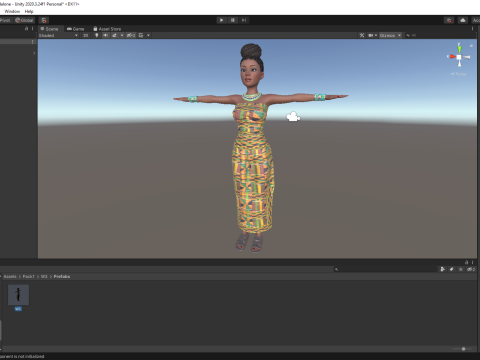480x360 pixels.
Task: Toggle scene lighting bulb icon
Action: click(97, 35)
